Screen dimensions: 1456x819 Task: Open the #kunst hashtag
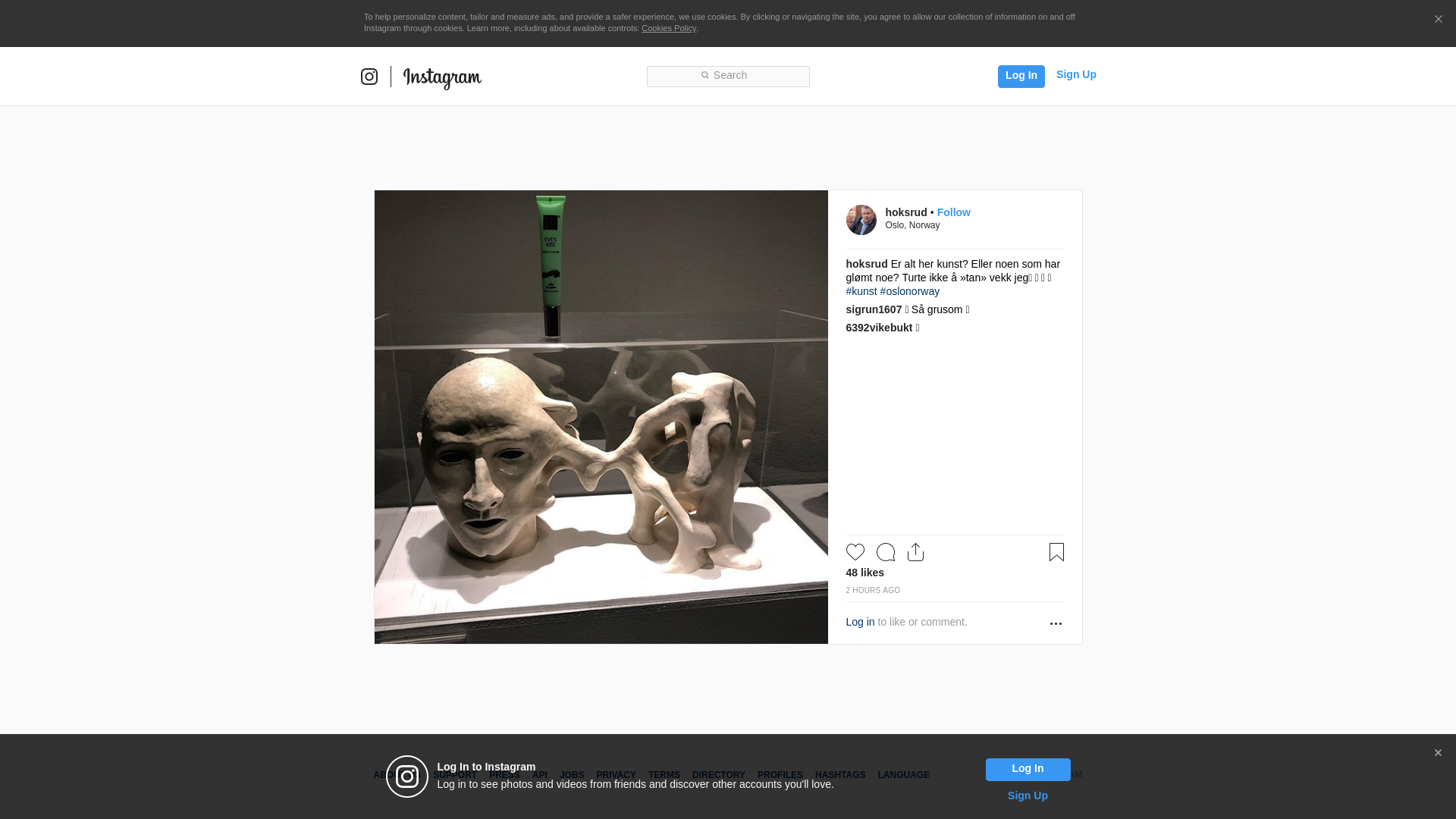861,291
